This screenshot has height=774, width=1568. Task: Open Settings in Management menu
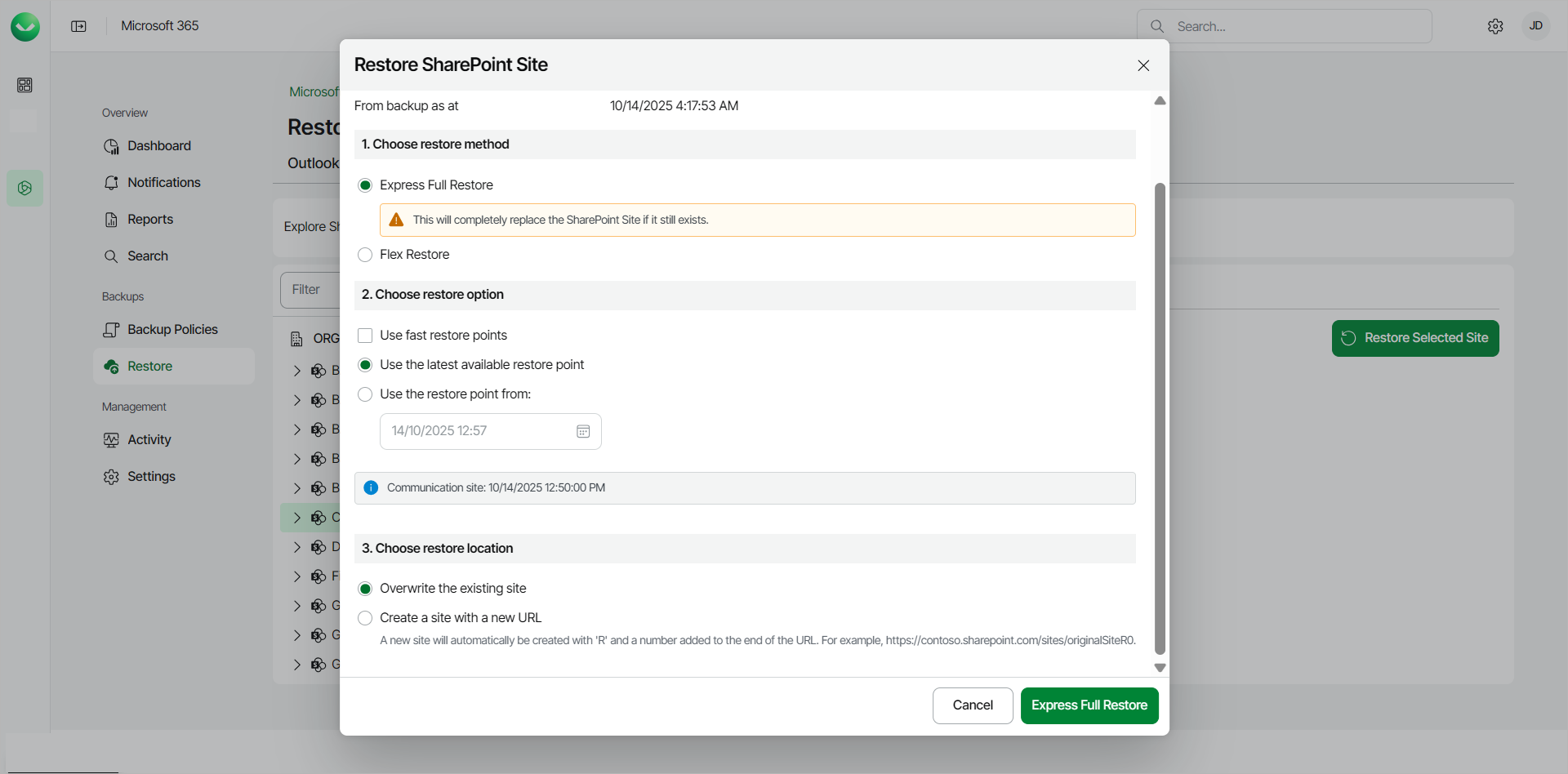coord(151,477)
